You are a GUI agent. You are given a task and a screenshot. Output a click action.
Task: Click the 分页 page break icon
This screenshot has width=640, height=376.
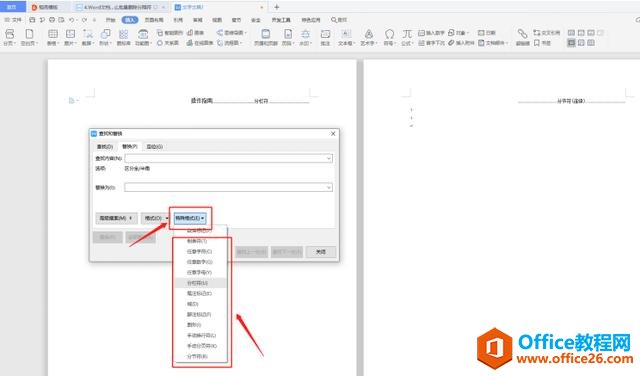coord(9,34)
